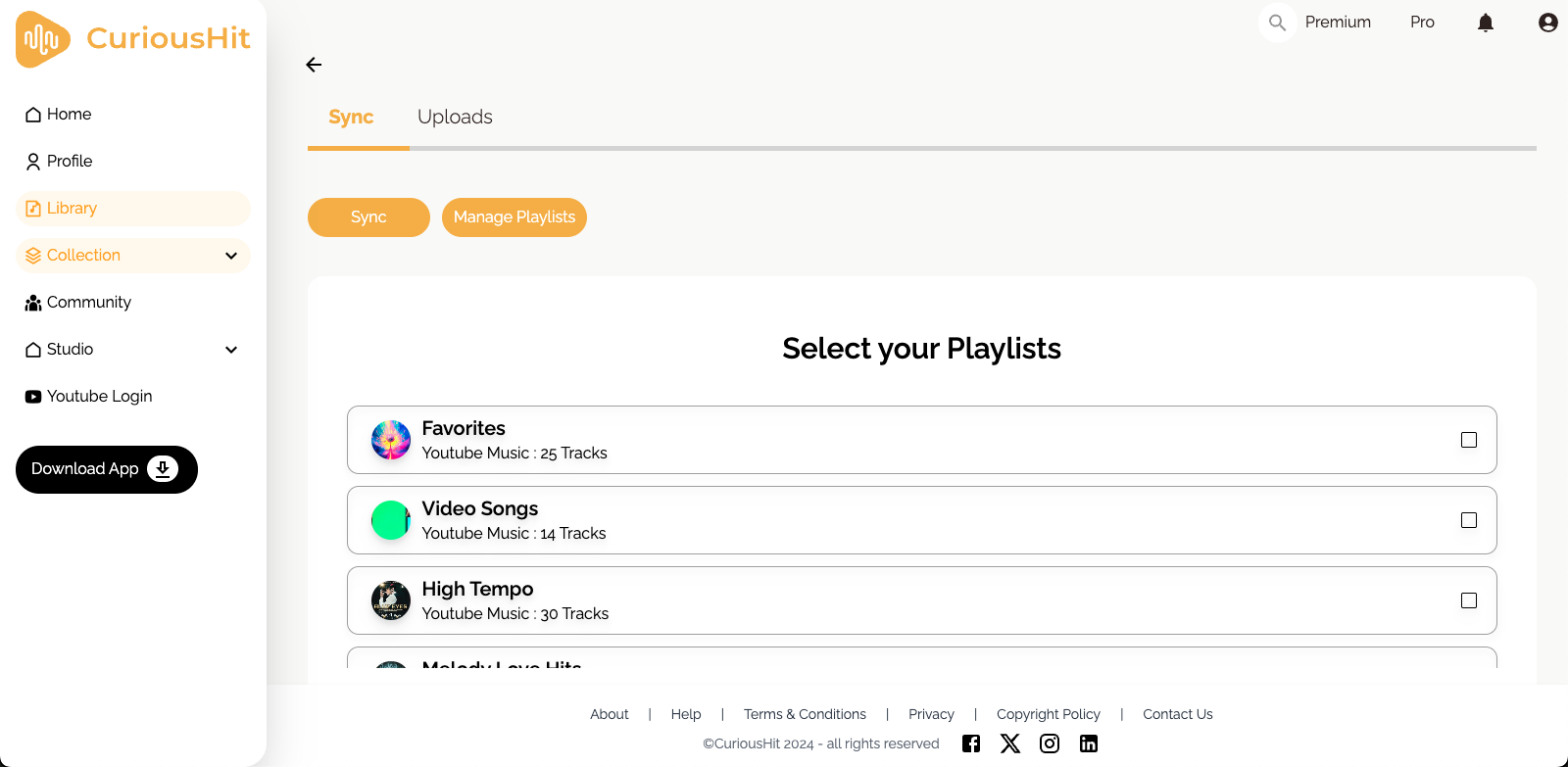This screenshot has width=1568, height=767.
Task: Check the Favorites playlist checkbox
Action: point(1468,440)
